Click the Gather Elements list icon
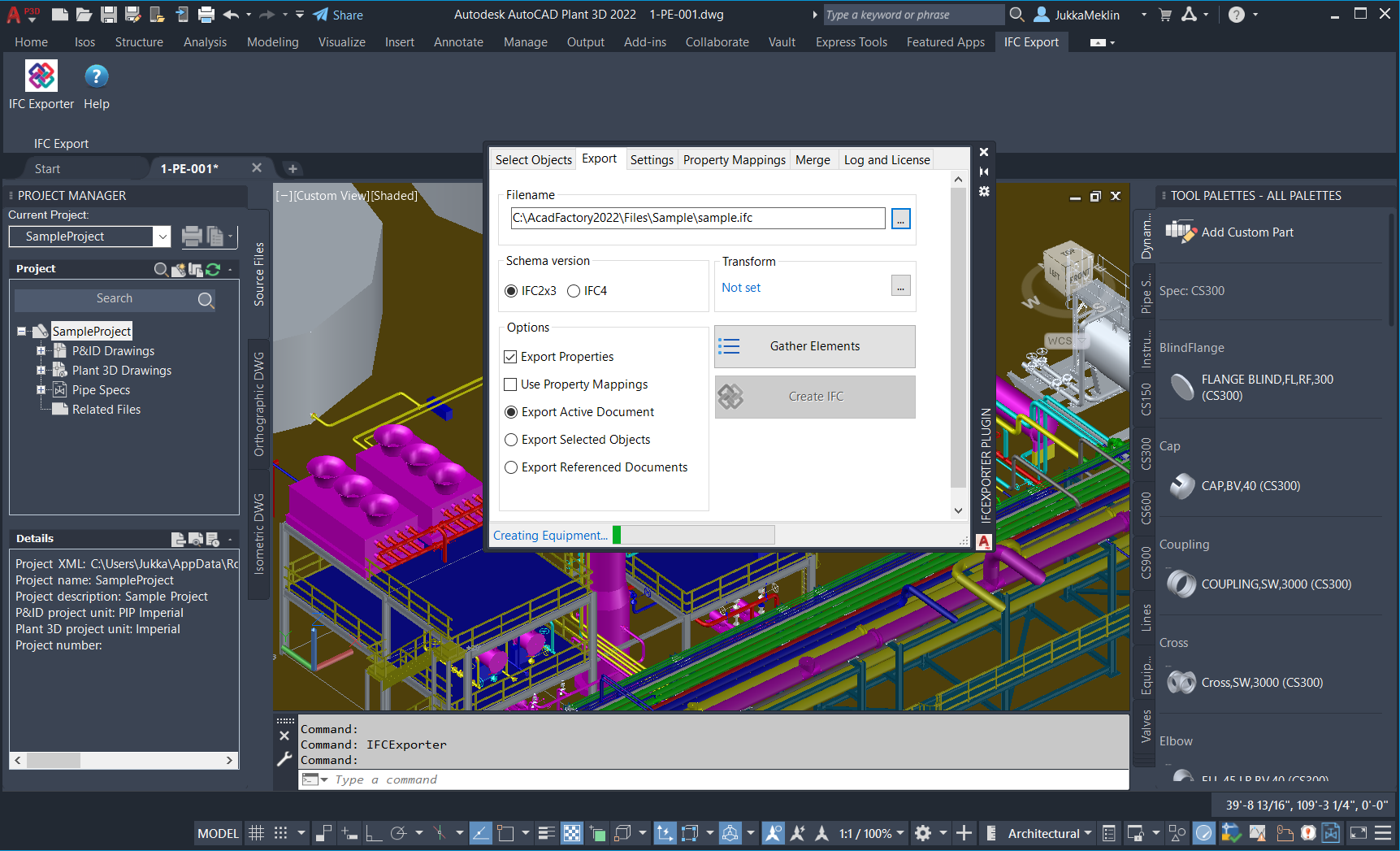 pyautogui.click(x=730, y=347)
